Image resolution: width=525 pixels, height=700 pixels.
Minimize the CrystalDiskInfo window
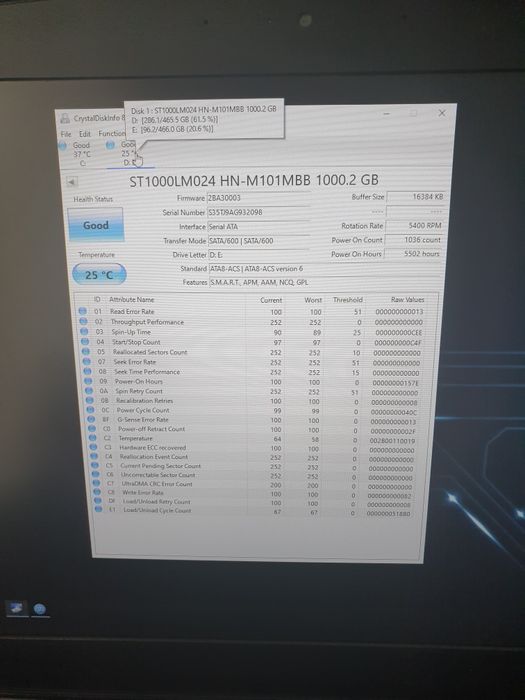click(x=386, y=113)
